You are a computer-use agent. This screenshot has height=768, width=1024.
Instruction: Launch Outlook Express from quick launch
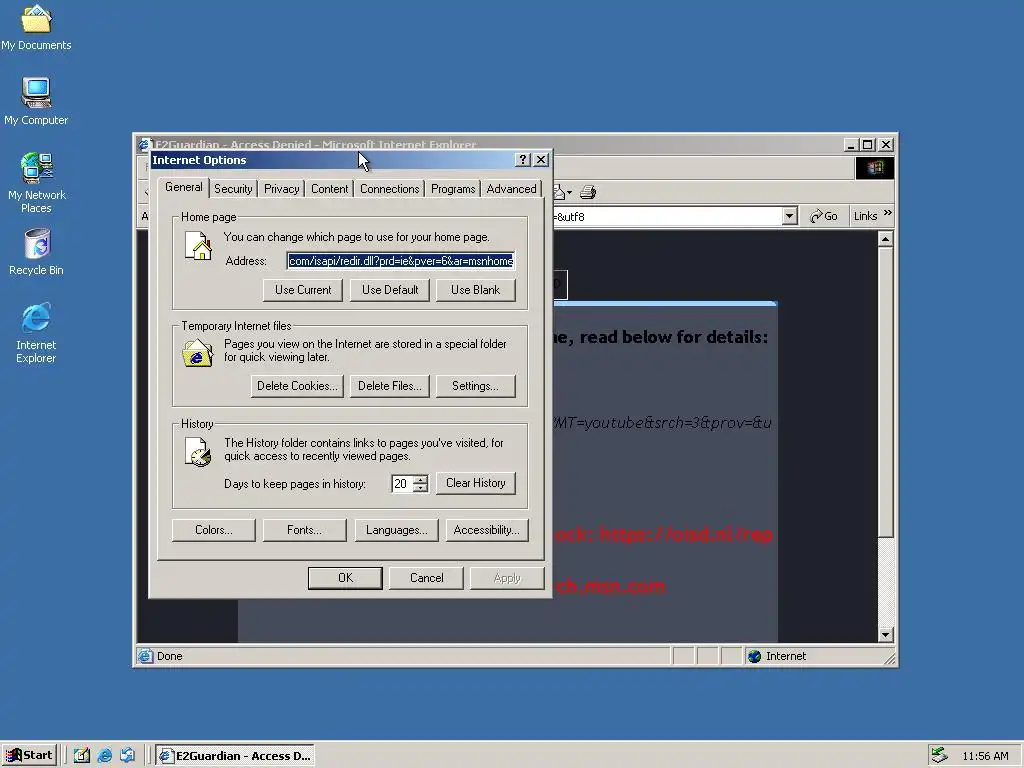pos(127,756)
